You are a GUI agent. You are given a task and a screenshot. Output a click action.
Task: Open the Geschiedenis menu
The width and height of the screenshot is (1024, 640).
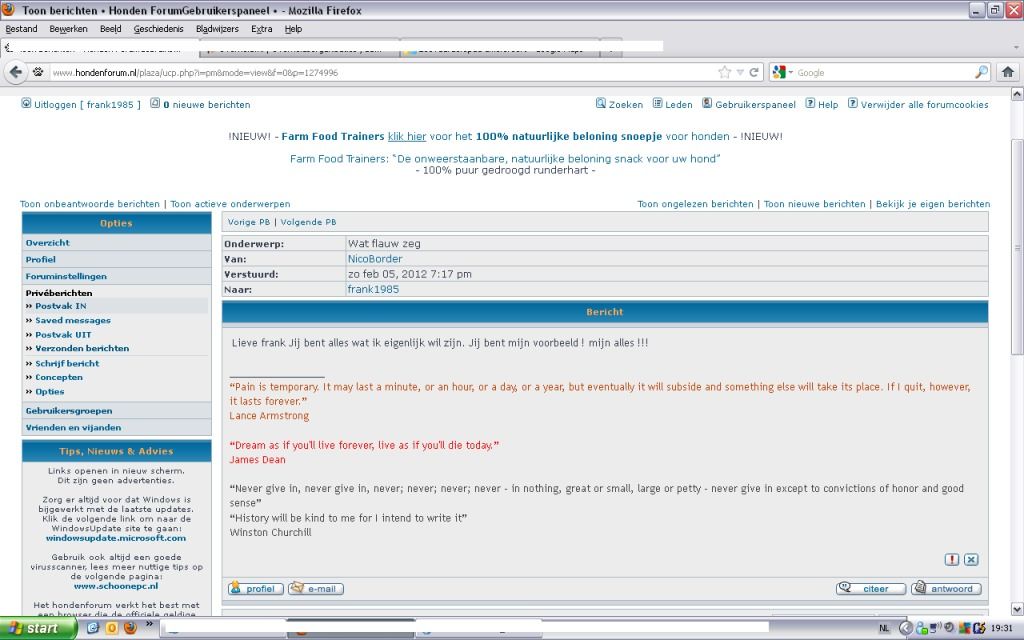(159, 29)
